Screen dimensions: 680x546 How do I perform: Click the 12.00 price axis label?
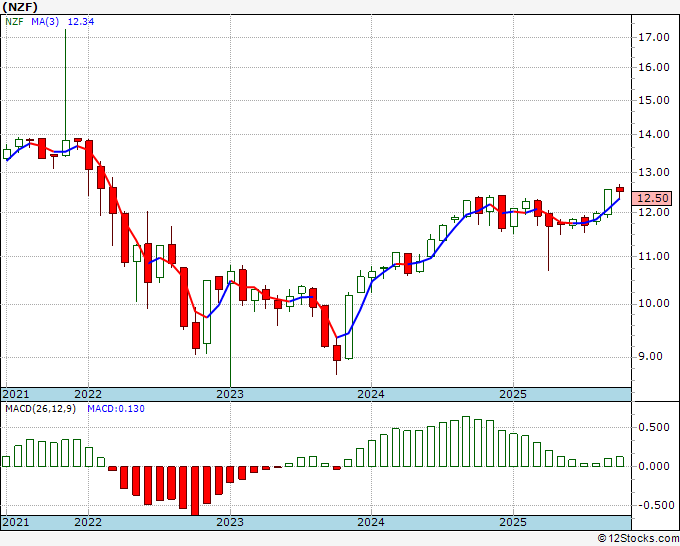(x=654, y=212)
